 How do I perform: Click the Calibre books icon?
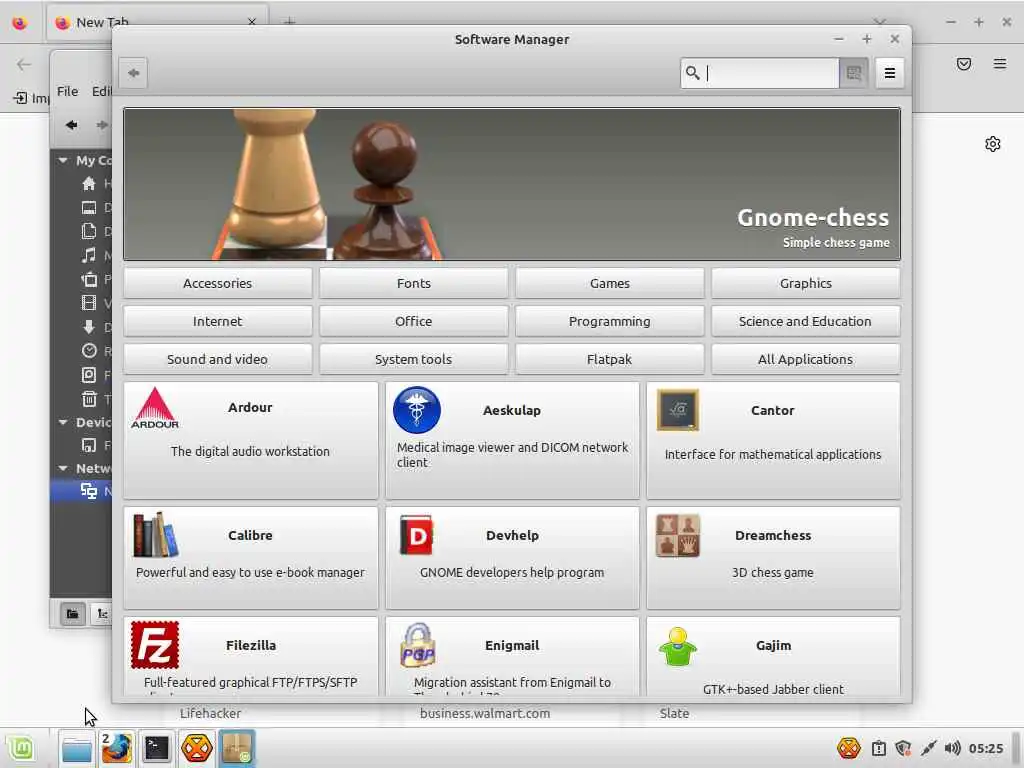click(x=155, y=535)
